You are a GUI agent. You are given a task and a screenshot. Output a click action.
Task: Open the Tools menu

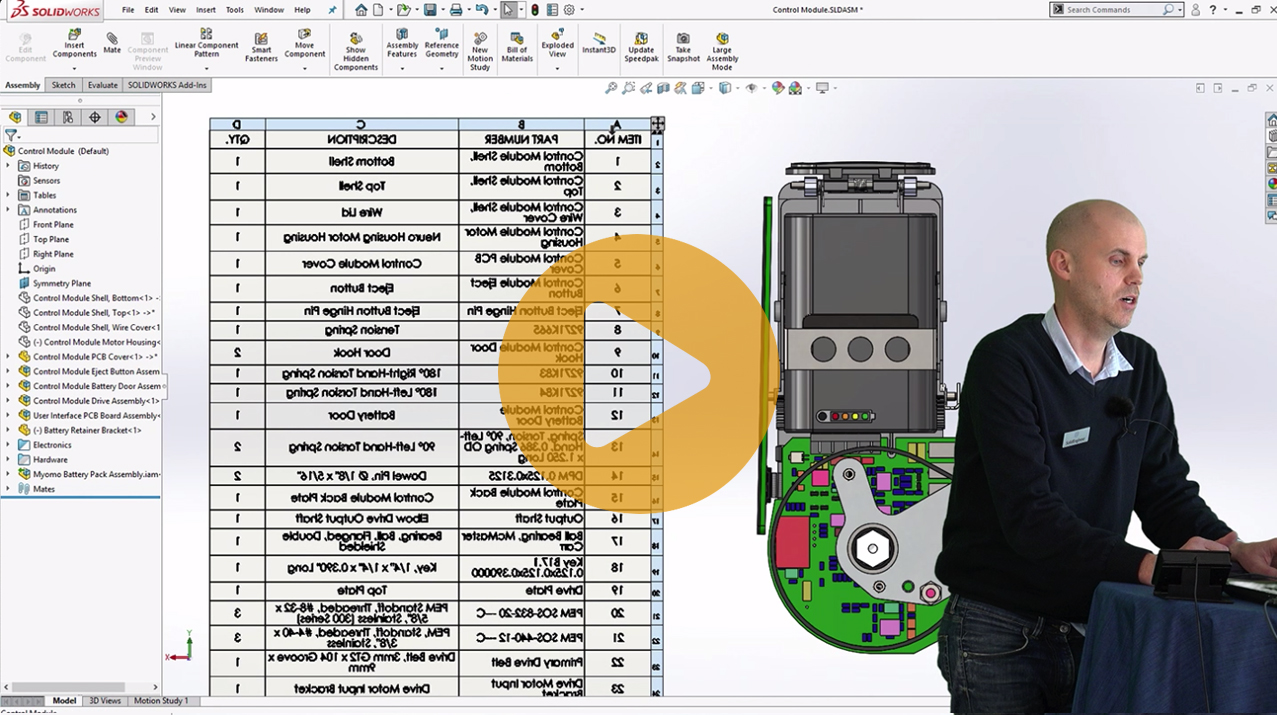pyautogui.click(x=234, y=10)
